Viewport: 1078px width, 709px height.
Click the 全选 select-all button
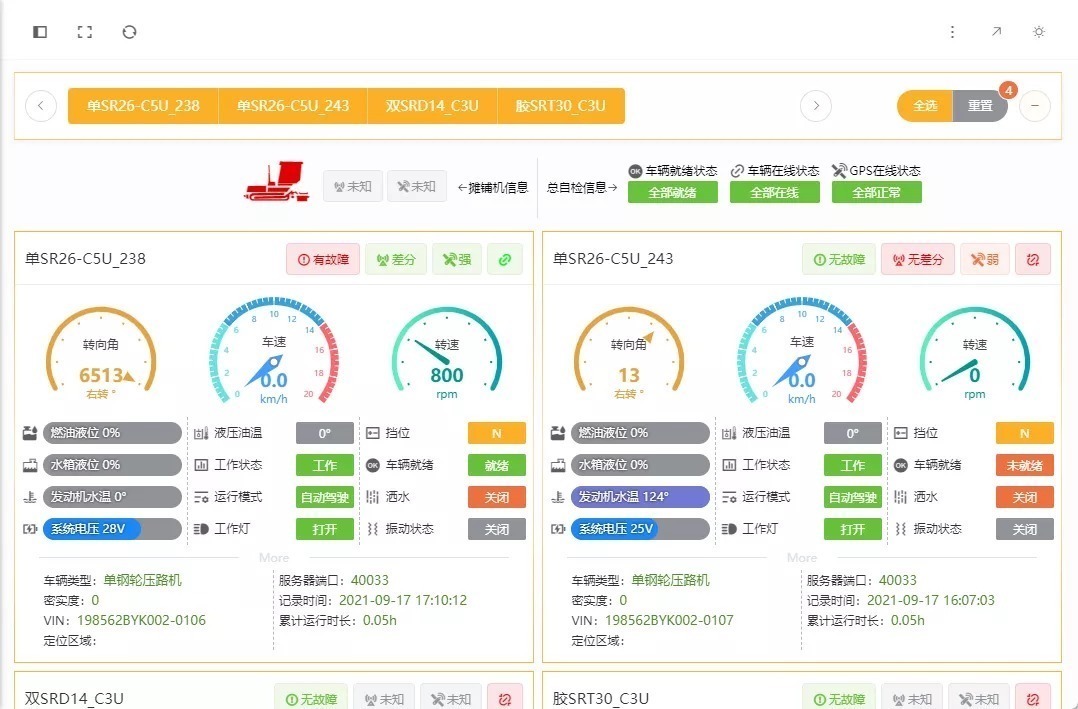pyautogui.click(x=924, y=105)
